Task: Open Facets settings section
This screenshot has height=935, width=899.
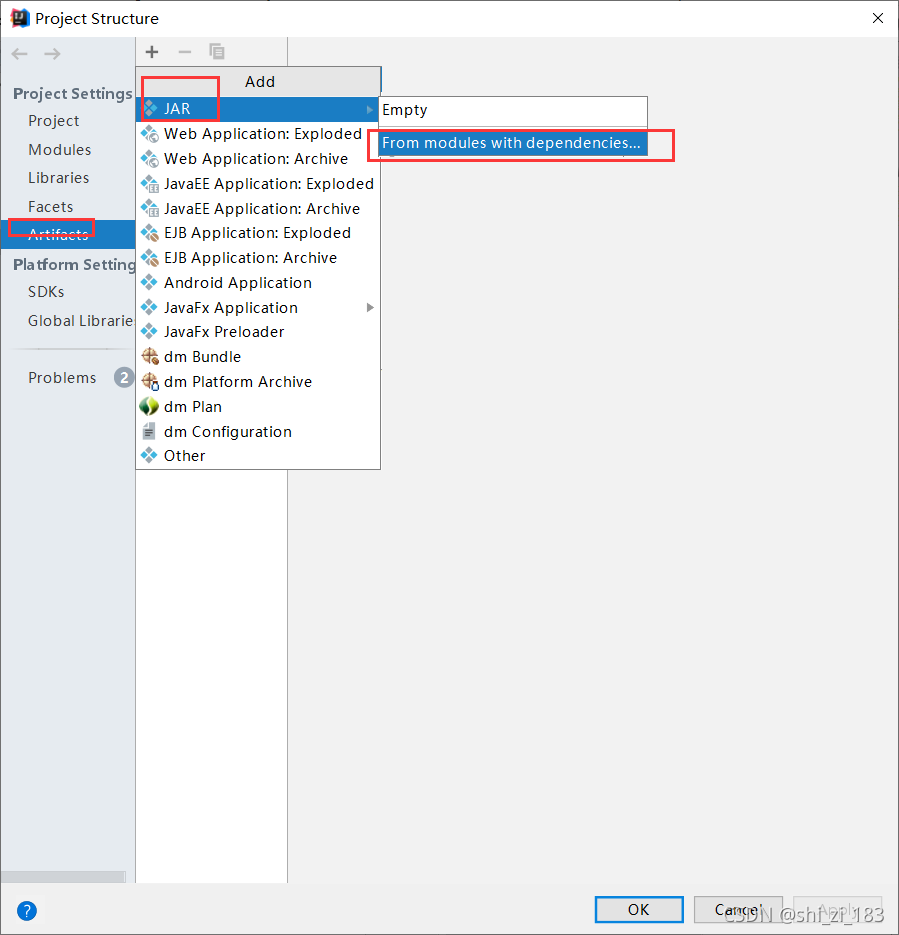Action: [x=51, y=206]
